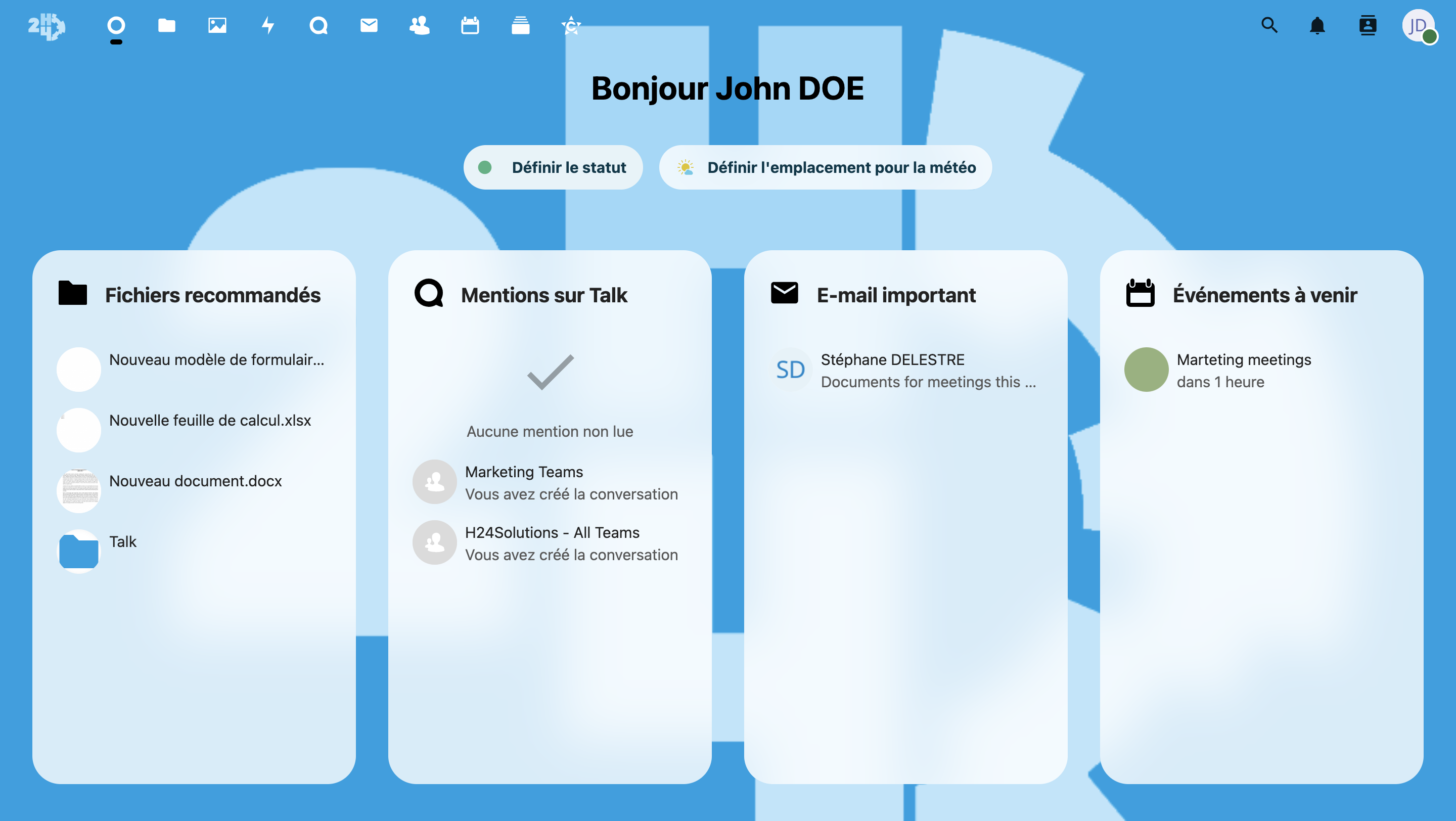Screen dimensions: 1456x821
Task: Open the Marketing Teams conversation
Action: 550,482
